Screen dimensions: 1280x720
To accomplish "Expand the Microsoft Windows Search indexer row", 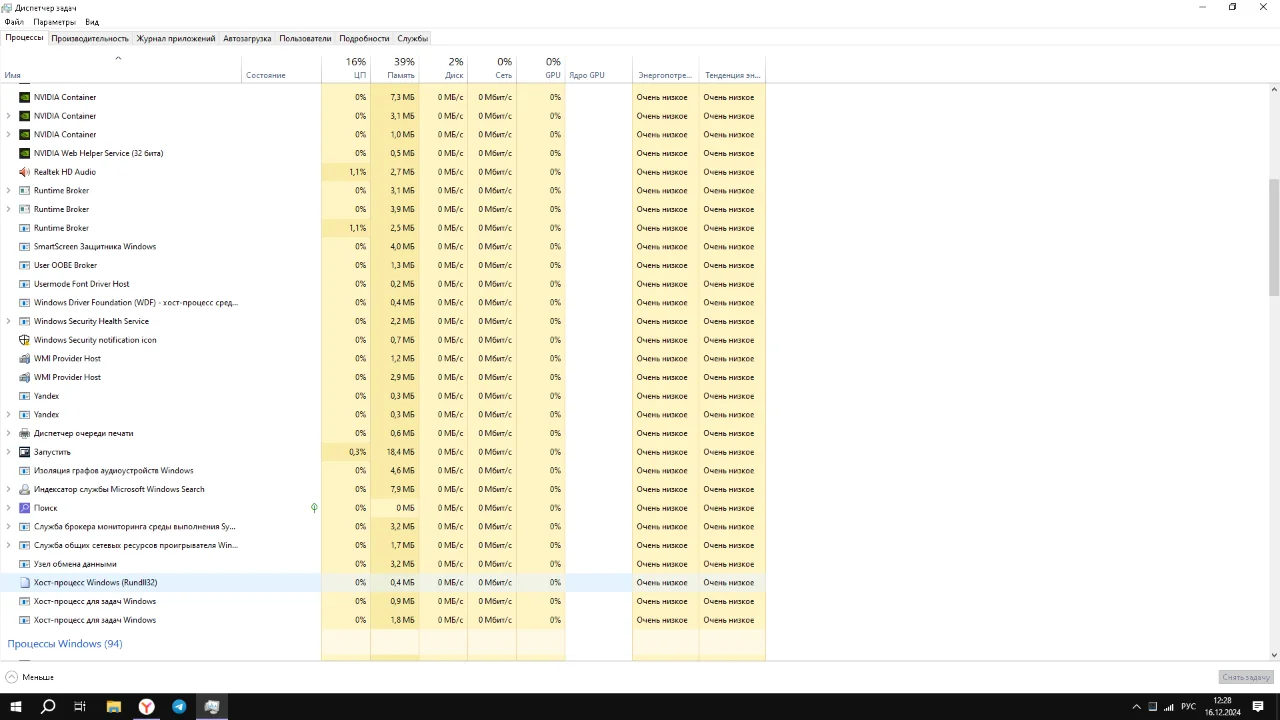I will pyautogui.click(x=9, y=489).
